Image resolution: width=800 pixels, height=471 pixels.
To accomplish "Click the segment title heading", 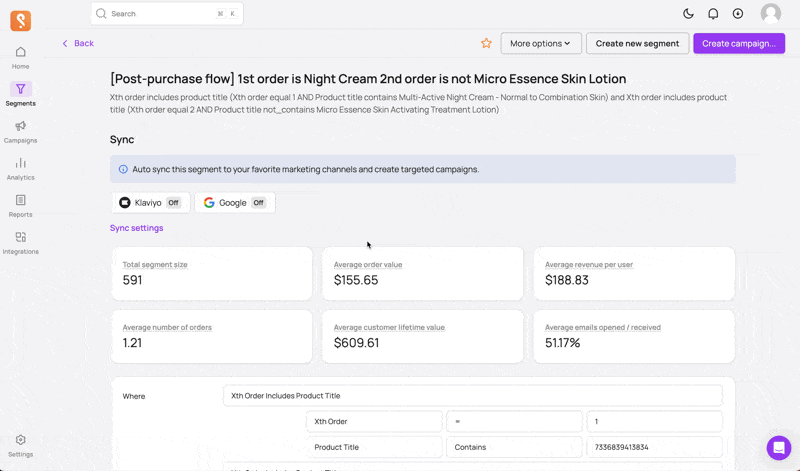I will point(368,79).
